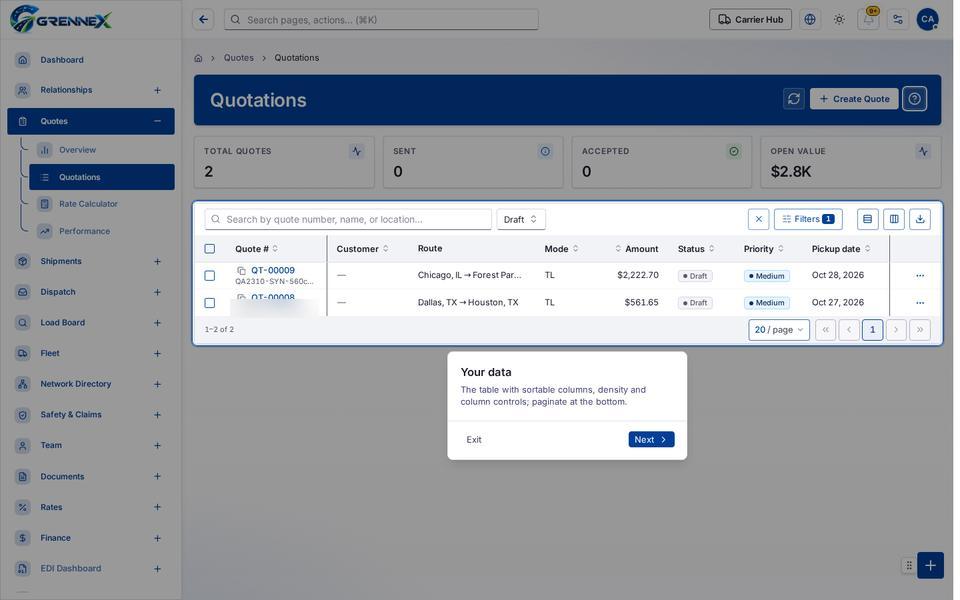Viewport: 960px width, 600px height.
Task: Select the QT-00009 row checkbox
Action: tap(210, 276)
